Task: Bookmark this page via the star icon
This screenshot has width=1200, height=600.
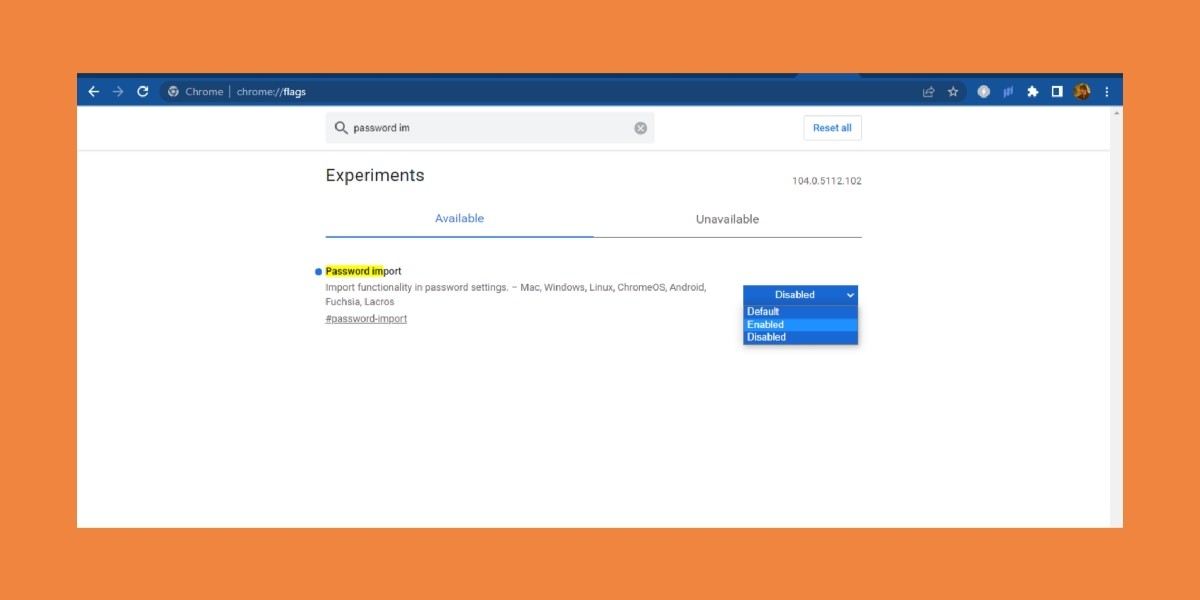Action: click(952, 91)
